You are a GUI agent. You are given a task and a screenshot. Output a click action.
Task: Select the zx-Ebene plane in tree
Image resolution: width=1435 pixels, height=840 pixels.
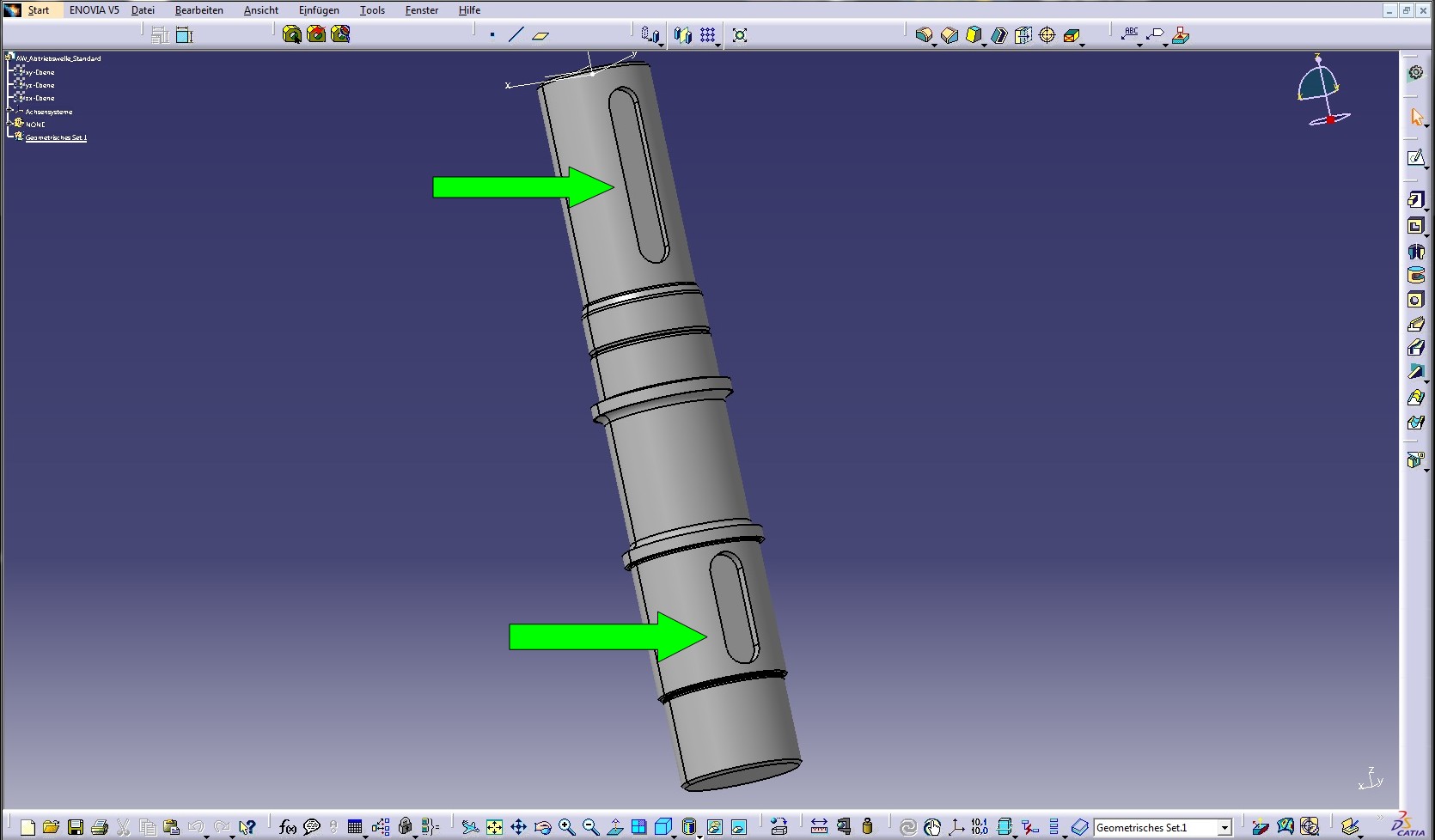coord(40,98)
